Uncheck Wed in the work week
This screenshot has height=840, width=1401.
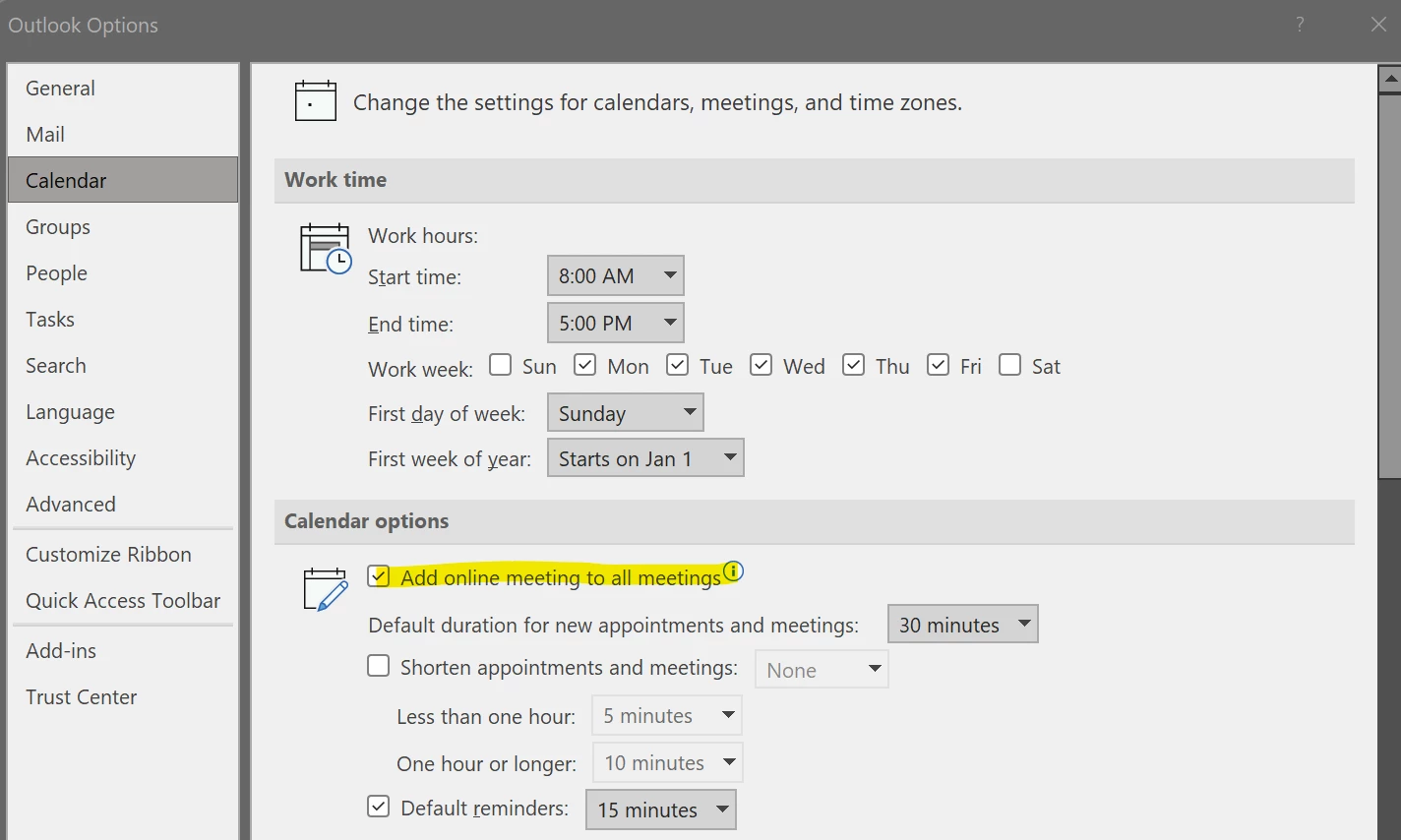coord(761,366)
